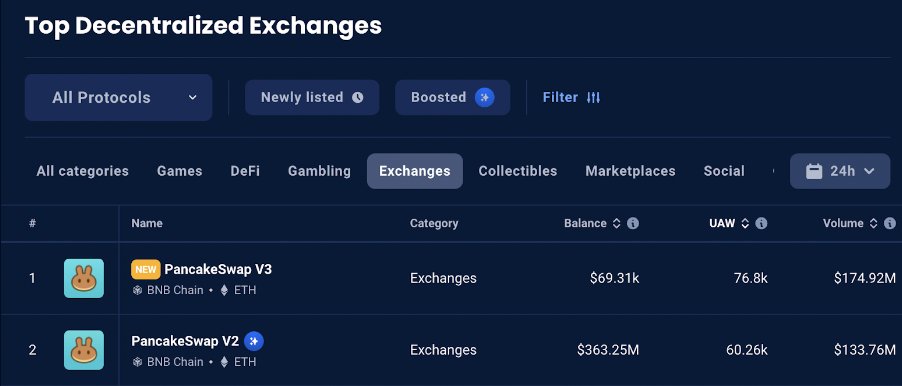The image size is (902, 386).
Task: Click the clock icon in Newly listed
Action: (357, 97)
